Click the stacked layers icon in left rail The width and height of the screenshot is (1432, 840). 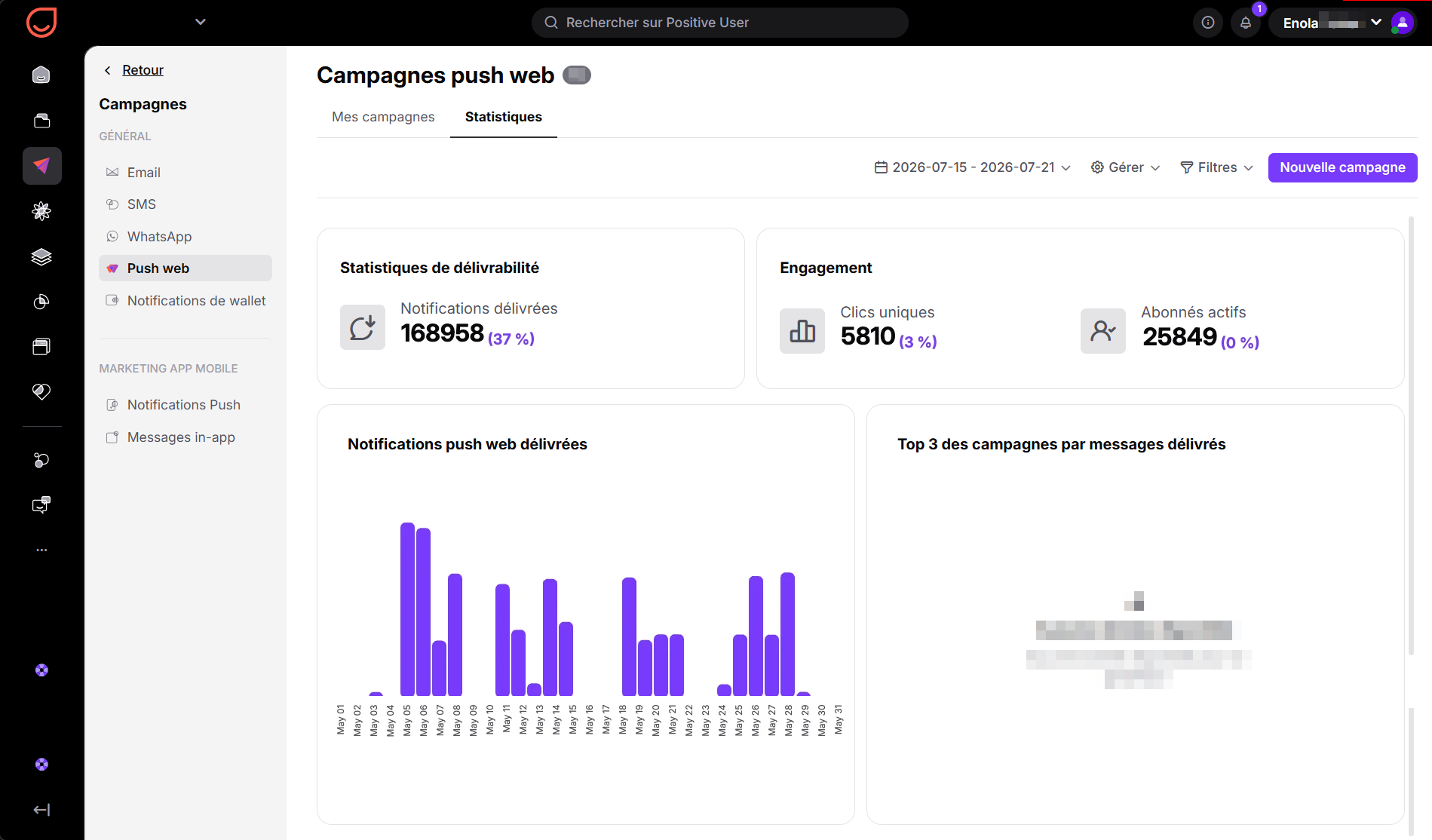(x=41, y=256)
